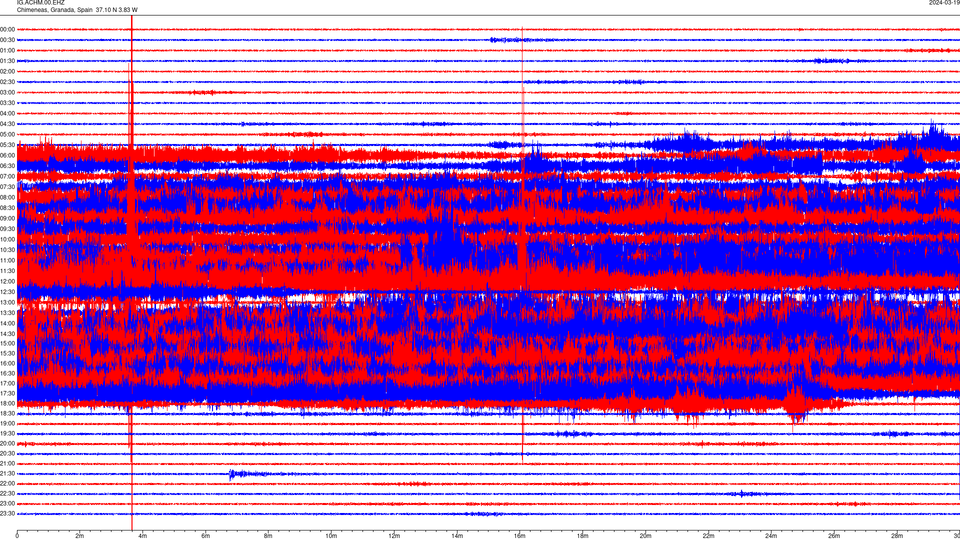
Task: Click the "01:30" time row label
Action: [x=7, y=61]
